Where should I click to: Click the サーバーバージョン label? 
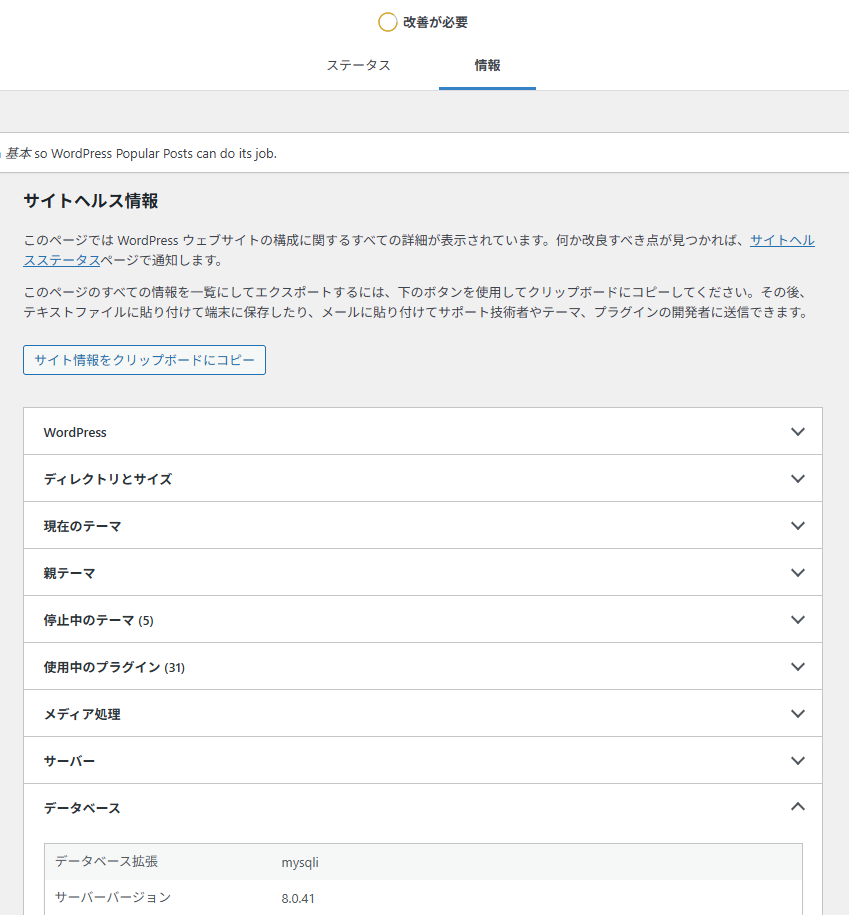coord(113,897)
